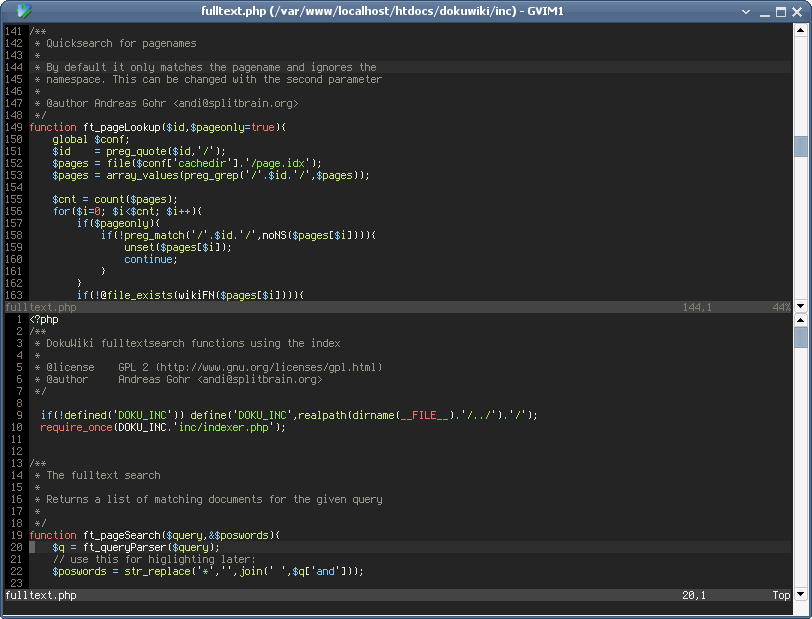Click the '<?php' opening tag on line 1
The image size is (812, 619).
[x=44, y=320]
